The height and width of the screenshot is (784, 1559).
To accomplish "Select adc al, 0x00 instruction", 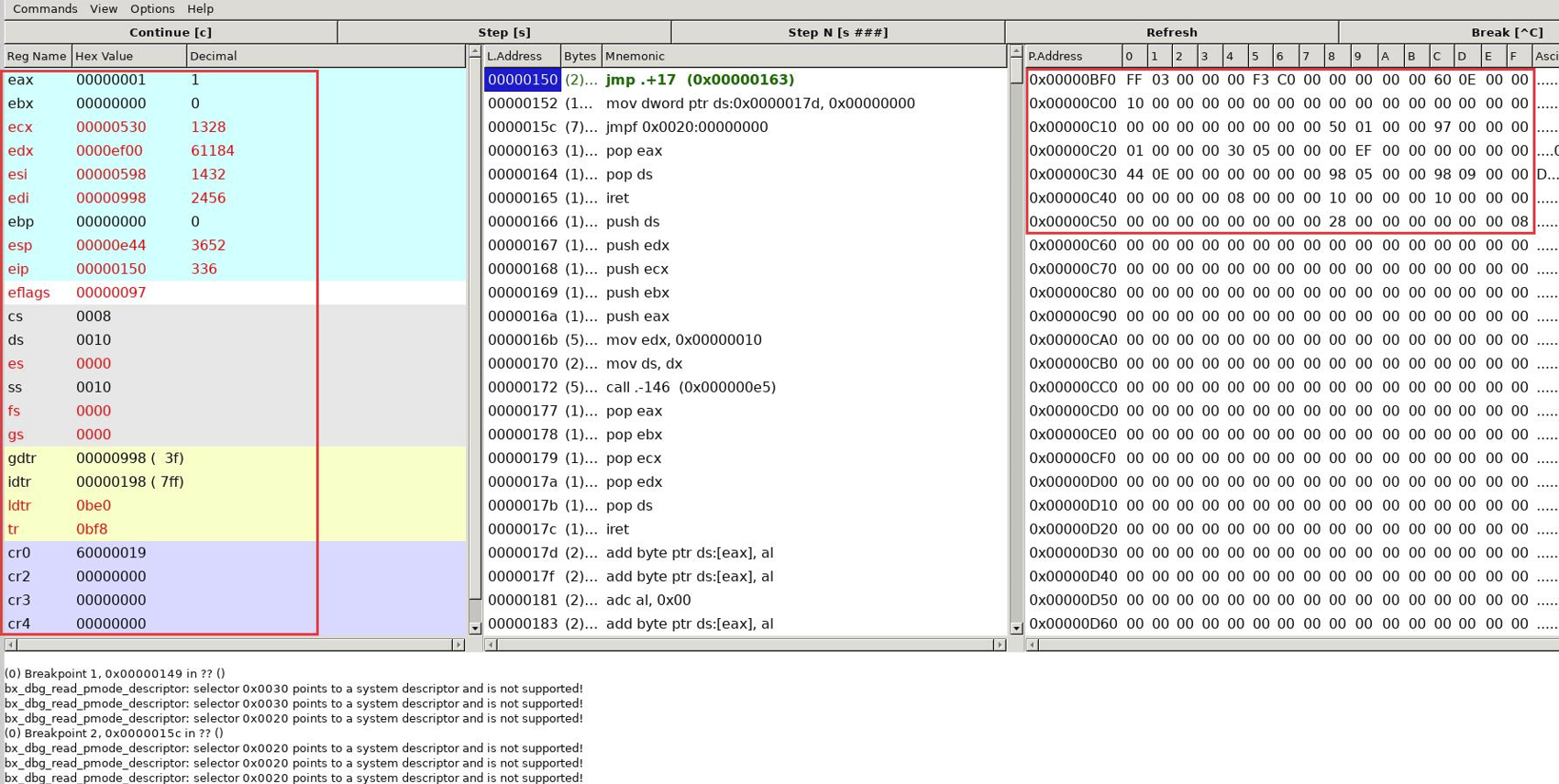I will 745,600.
